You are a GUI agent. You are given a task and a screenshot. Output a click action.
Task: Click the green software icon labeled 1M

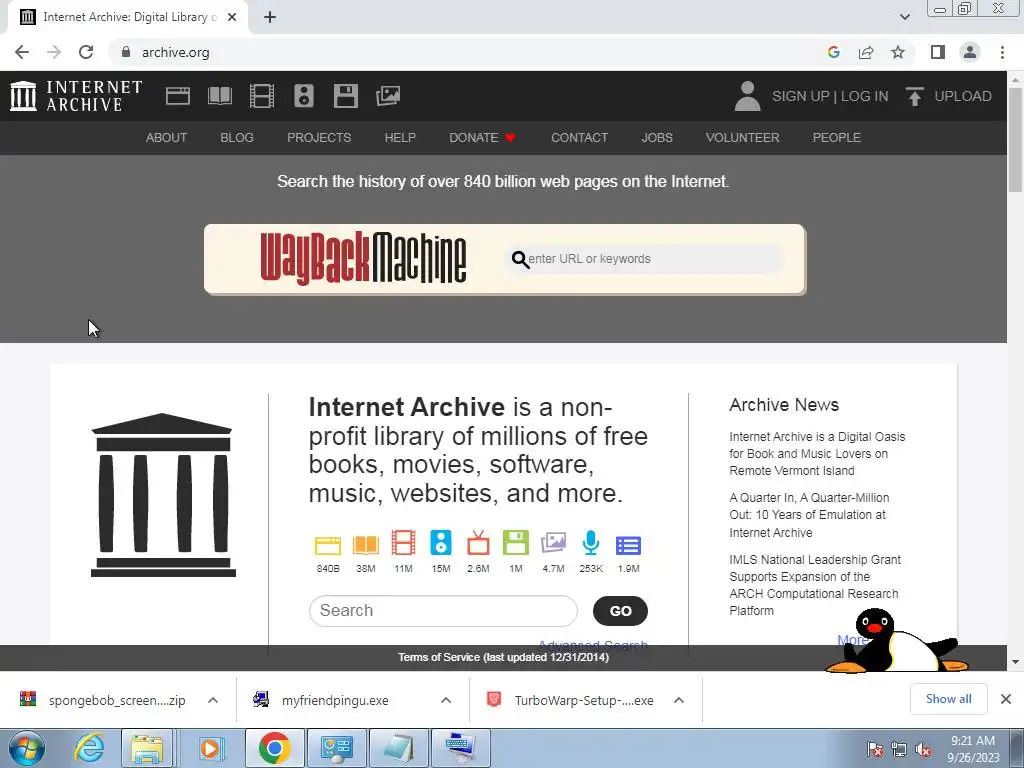[x=516, y=543]
